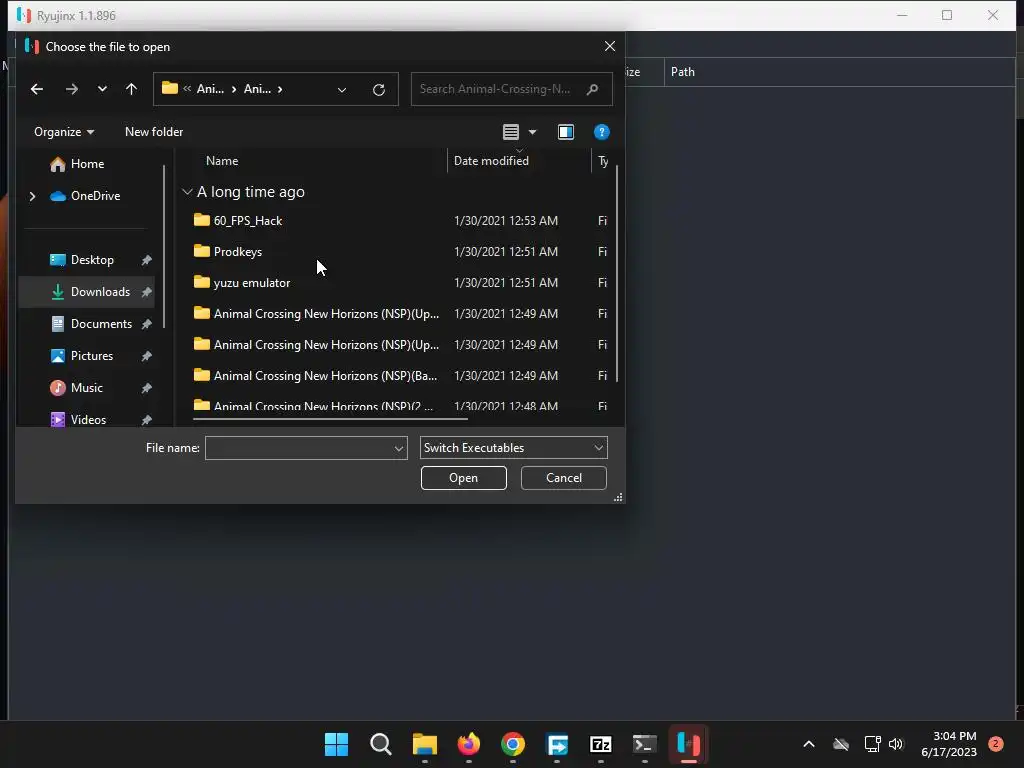Viewport: 1024px width, 768px height.
Task: Open Music quick access location
Action: tap(86, 388)
